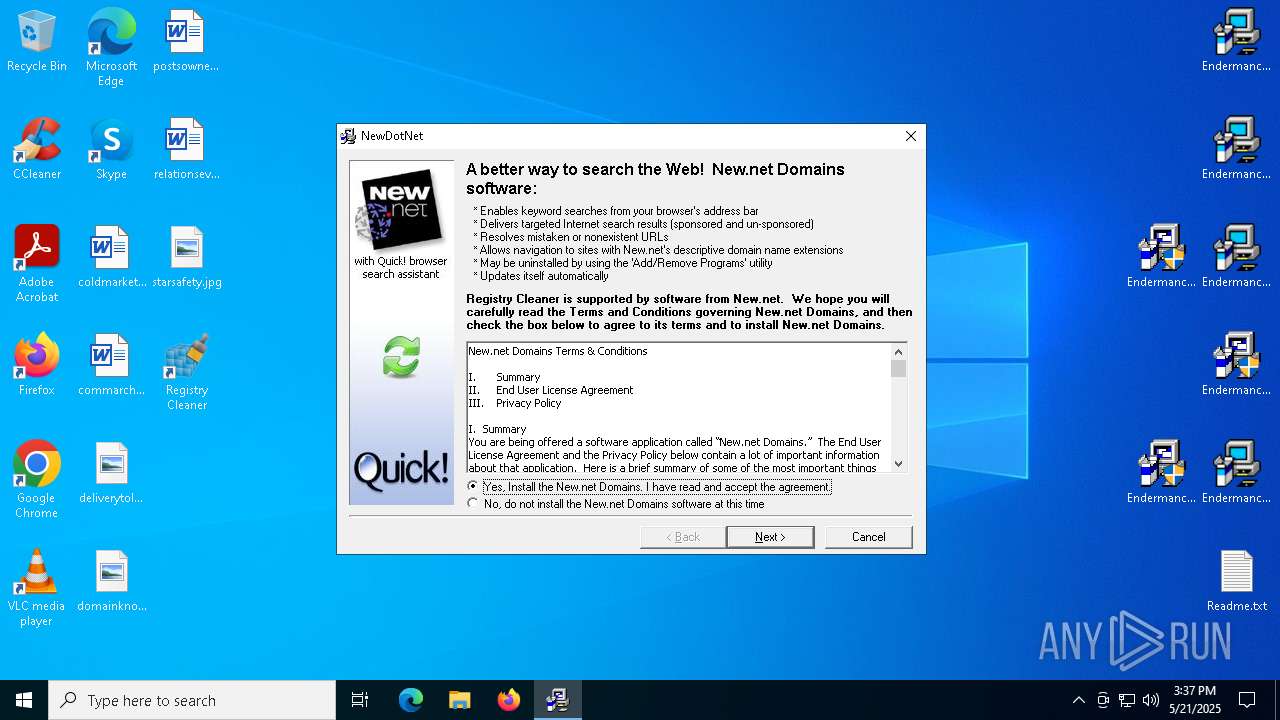Select the domainkno... image file
This screenshot has width=1280, height=720.
tap(111, 581)
